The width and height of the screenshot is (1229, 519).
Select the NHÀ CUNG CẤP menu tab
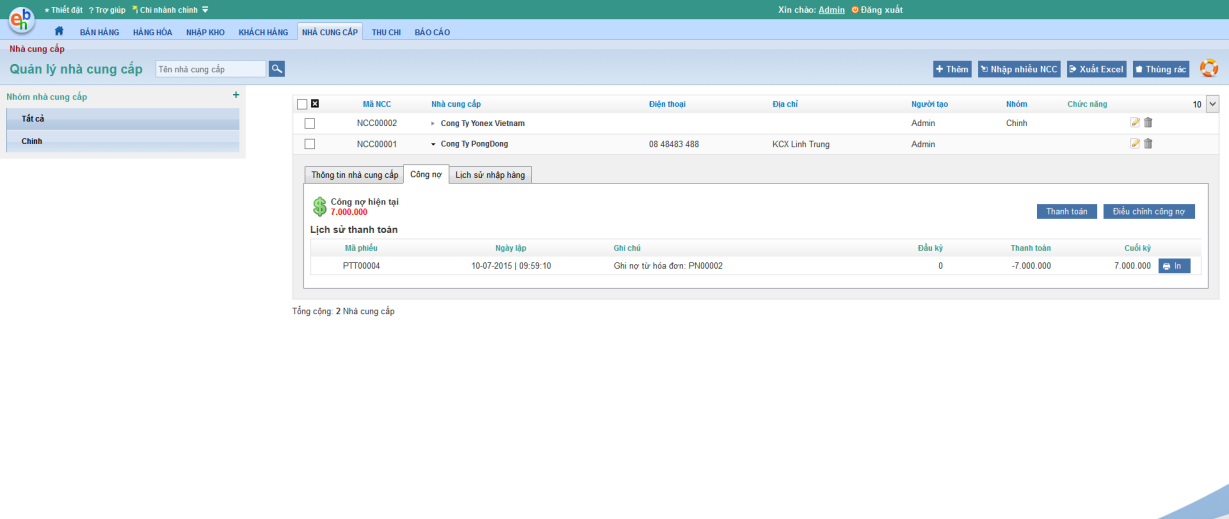tap(329, 32)
